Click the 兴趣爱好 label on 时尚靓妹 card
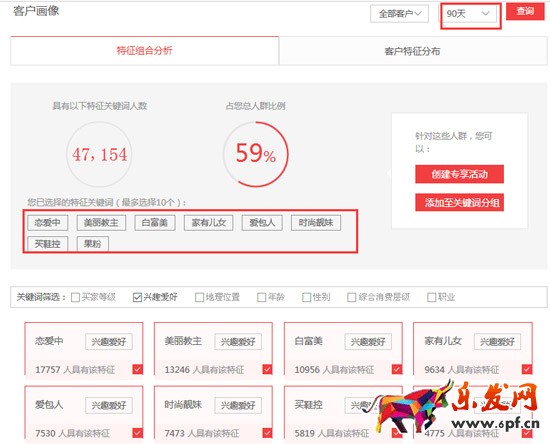 click(238, 405)
